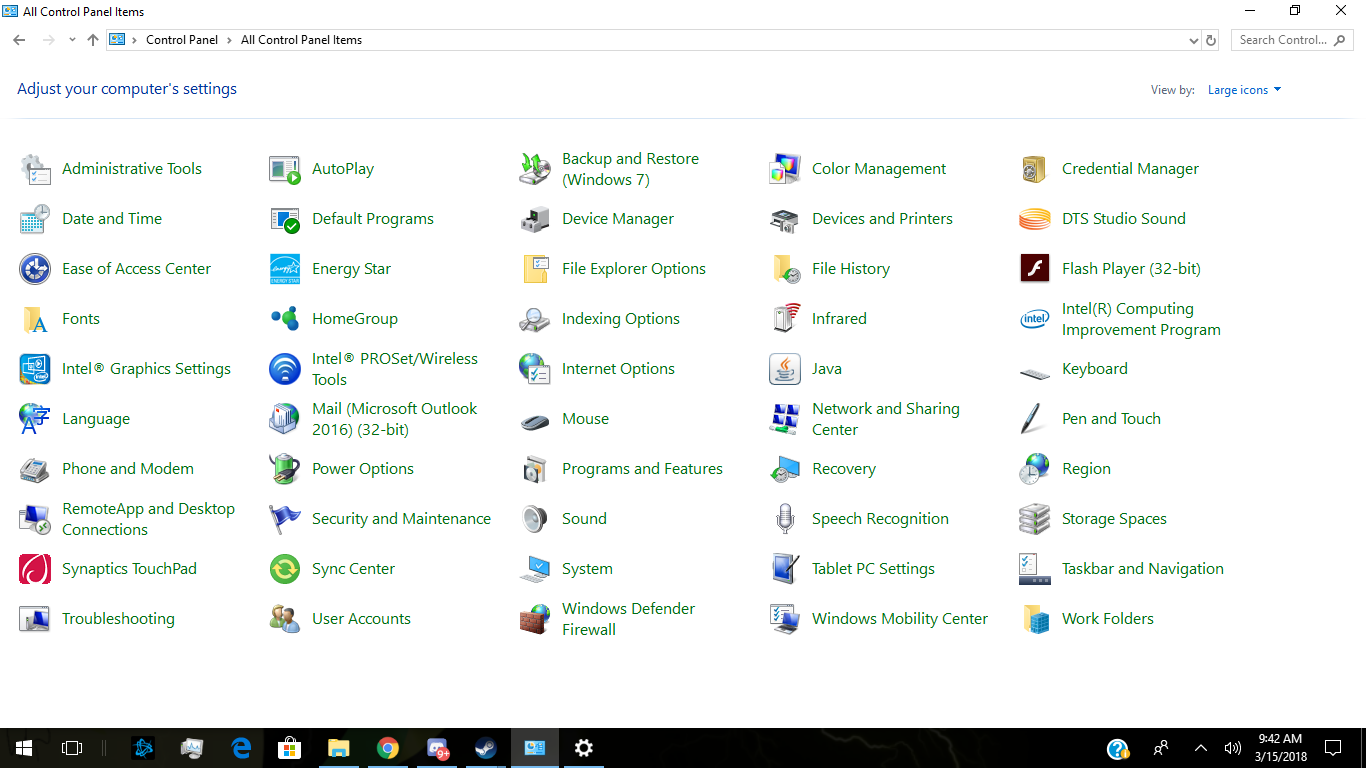Screen dimensions: 1366x768
Task: Click the Up to parent folder arrow
Action: [x=93, y=40]
